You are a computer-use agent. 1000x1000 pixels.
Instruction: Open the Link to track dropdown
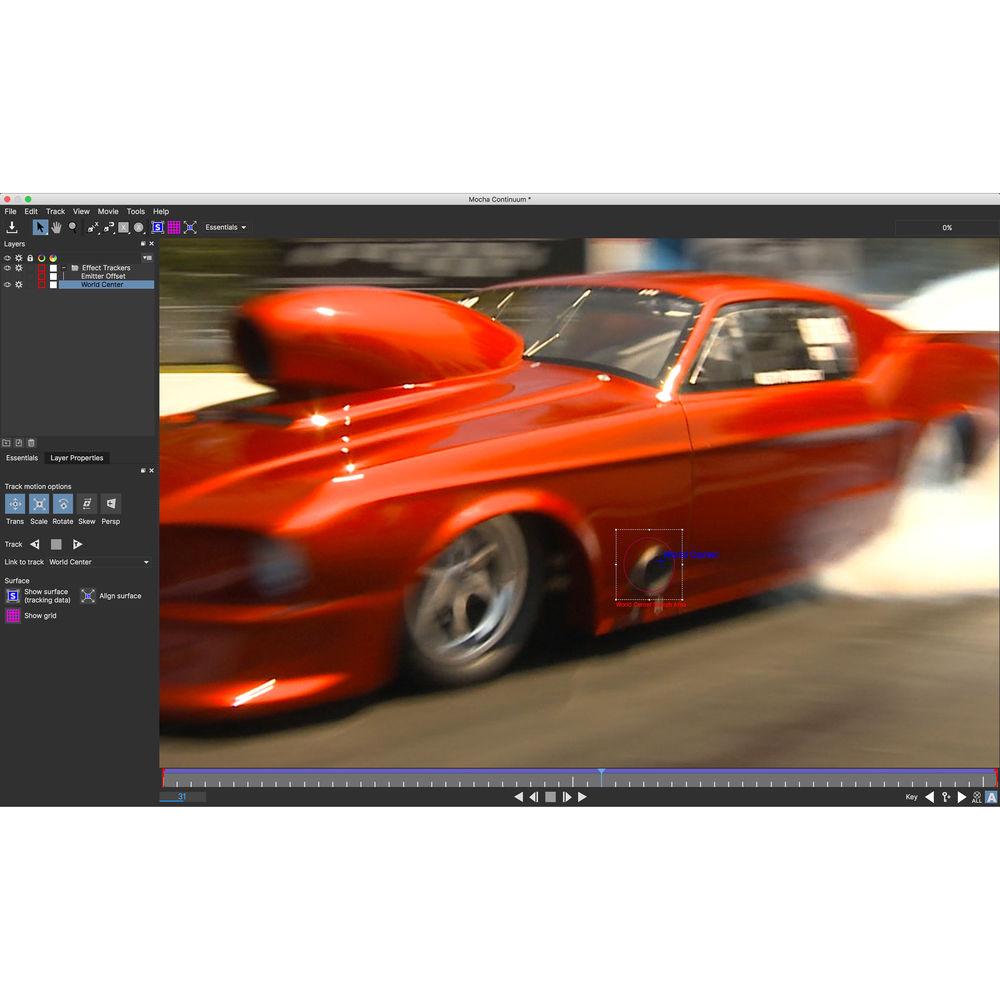tap(146, 562)
